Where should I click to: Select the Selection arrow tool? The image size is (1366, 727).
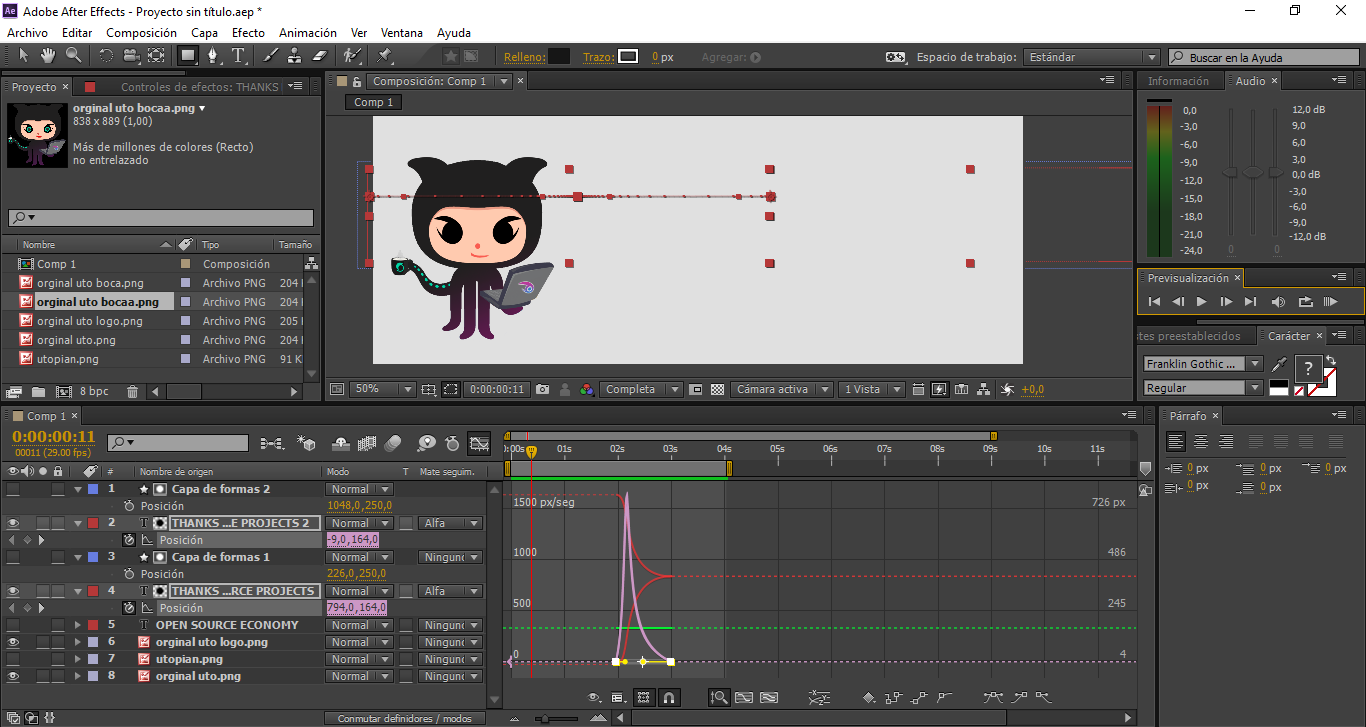23,56
